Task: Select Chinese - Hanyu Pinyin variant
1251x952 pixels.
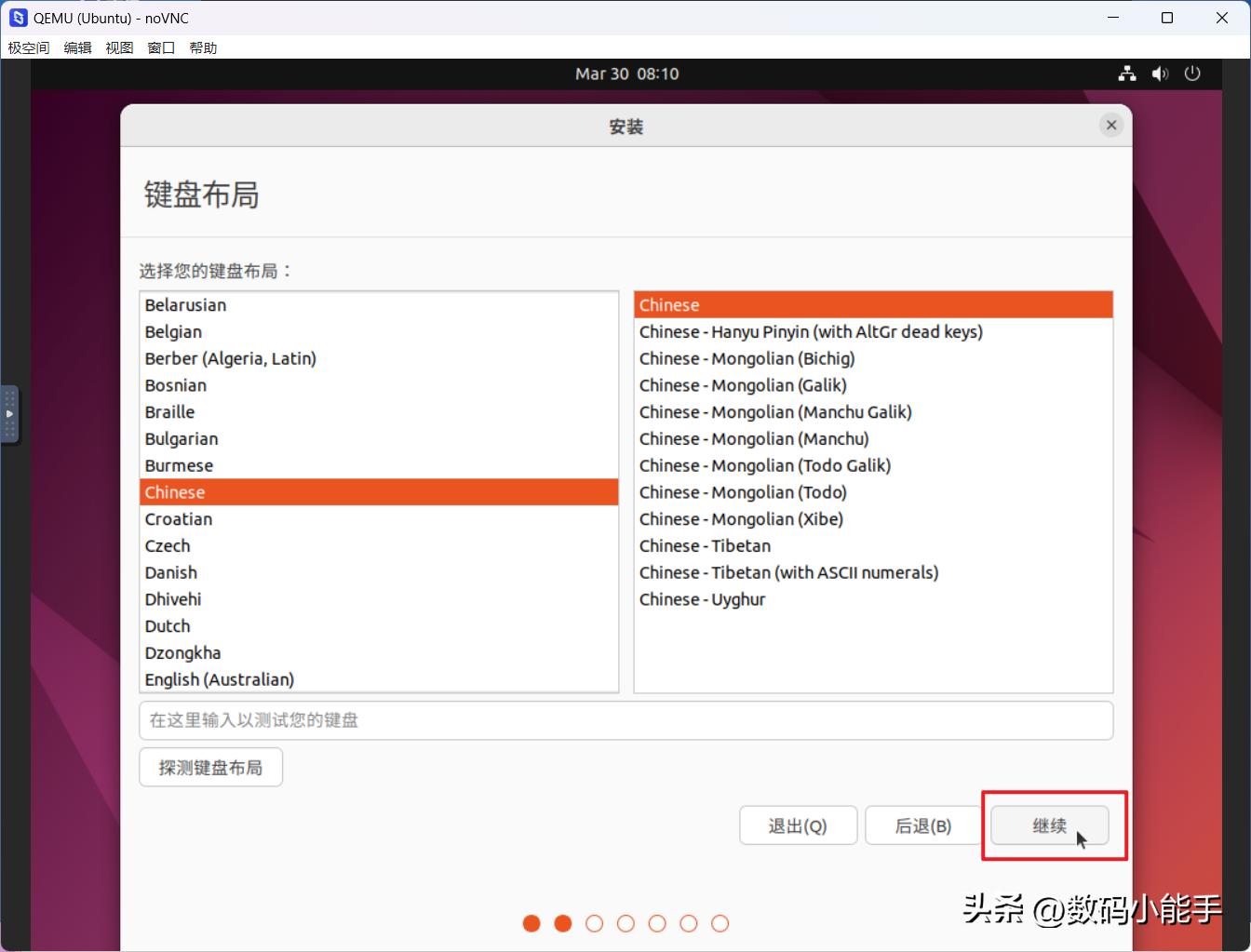Action: tap(874, 332)
